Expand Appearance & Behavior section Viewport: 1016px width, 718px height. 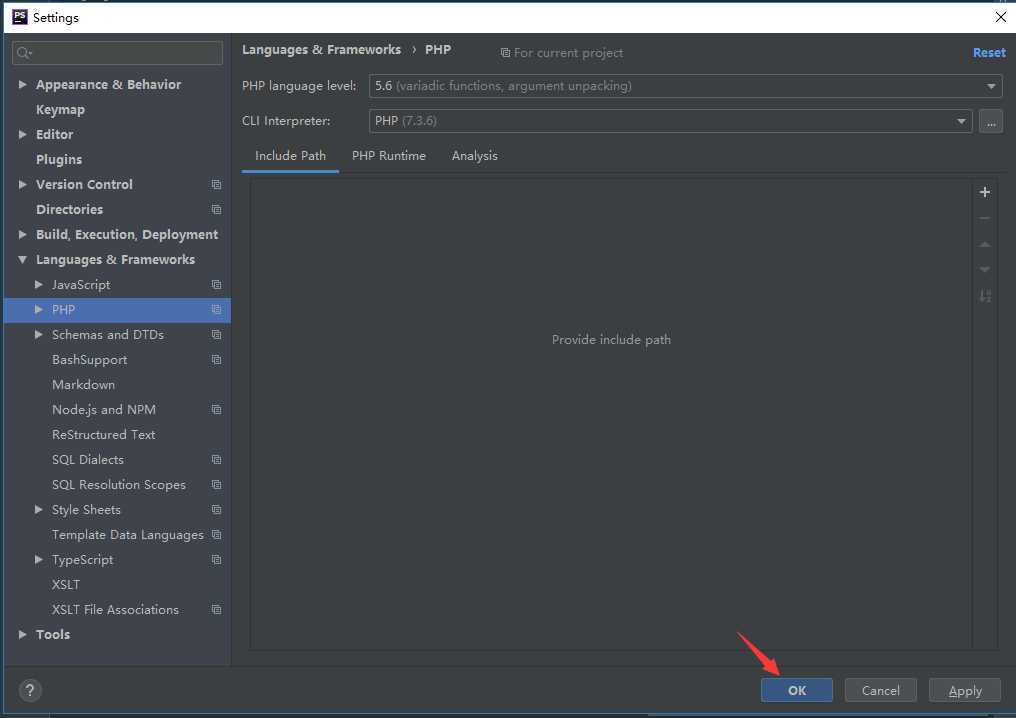23,84
